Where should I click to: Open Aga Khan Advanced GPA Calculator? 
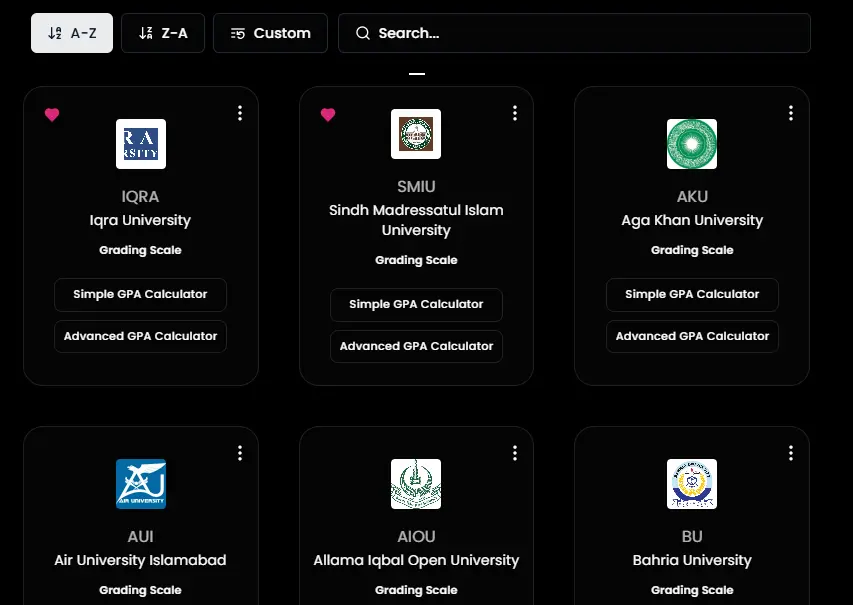coord(692,336)
